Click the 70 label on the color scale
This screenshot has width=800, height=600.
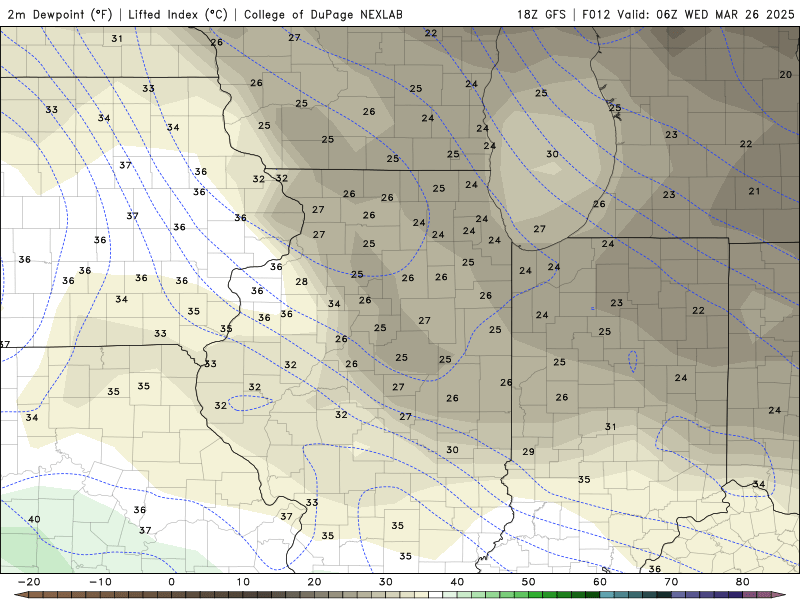point(671,582)
